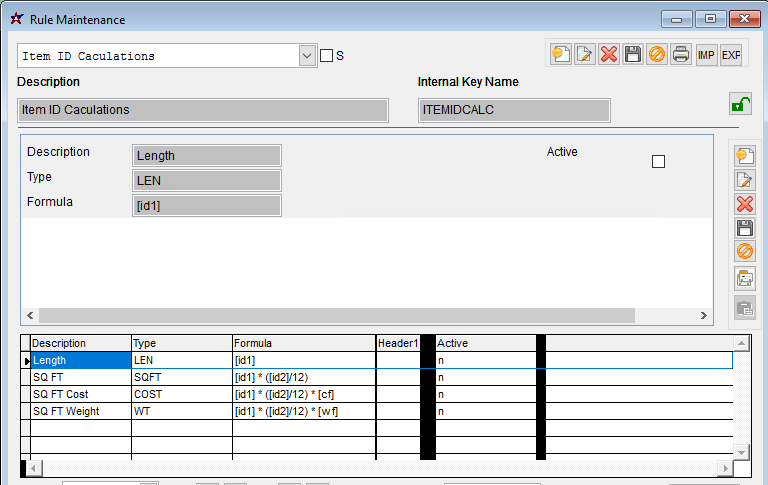Toggle the S checkbox beside rule dropdown
The image size is (768, 485).
tap(326, 56)
